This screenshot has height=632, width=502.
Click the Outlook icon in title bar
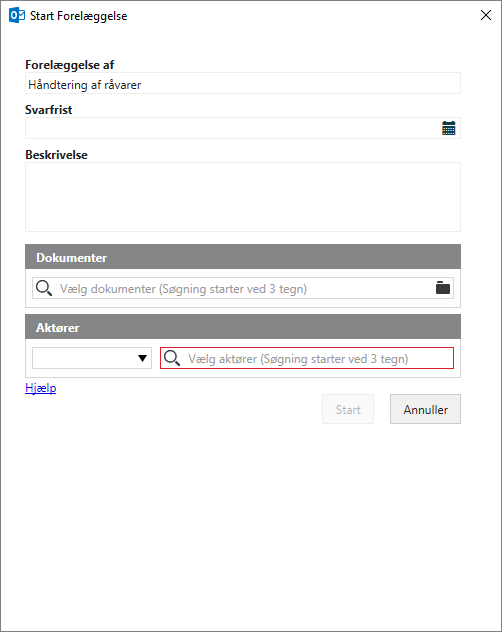[x=17, y=15]
